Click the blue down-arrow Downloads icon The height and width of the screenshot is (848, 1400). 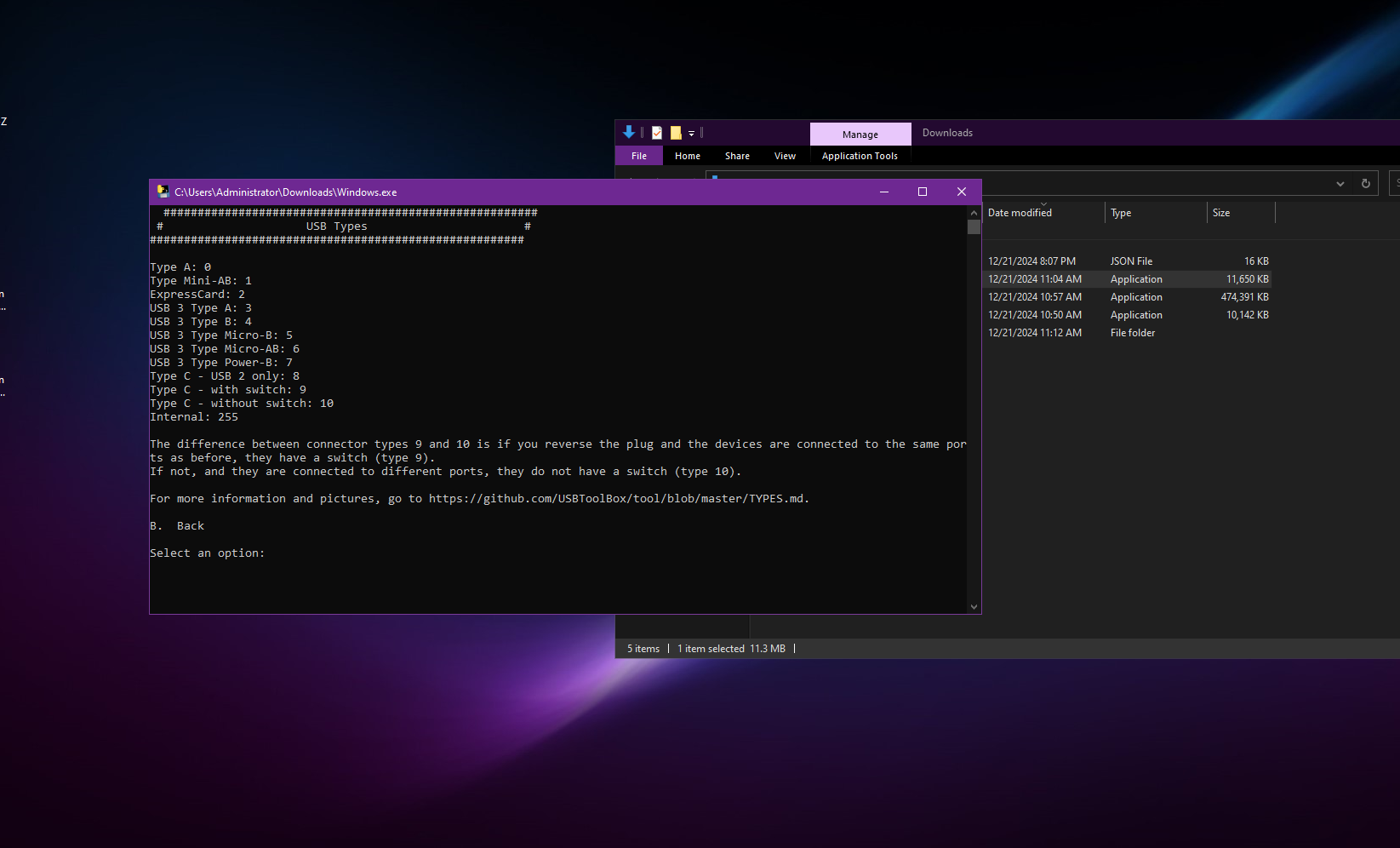click(x=629, y=132)
